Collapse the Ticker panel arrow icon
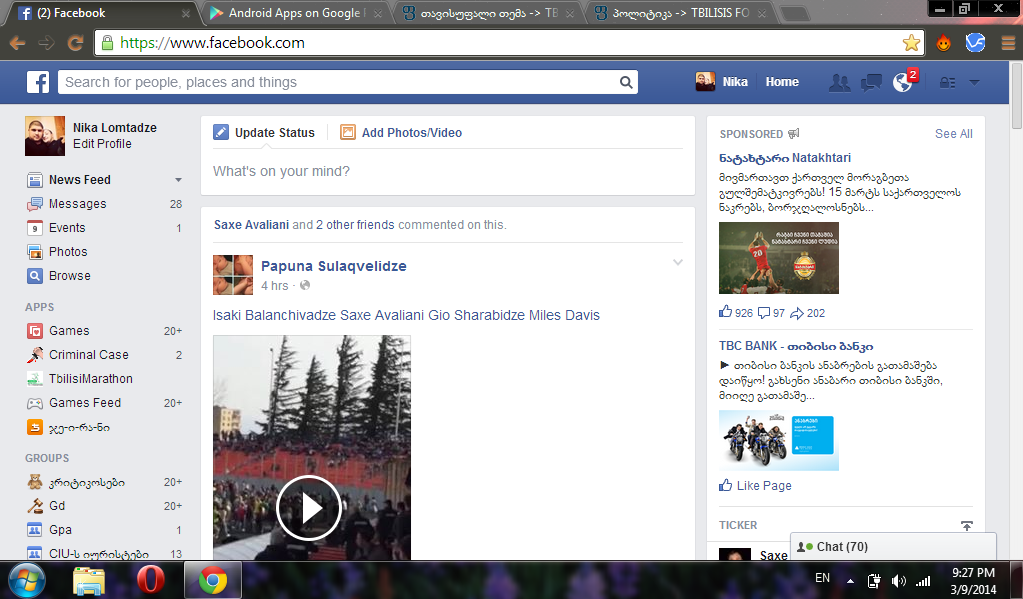The height and width of the screenshot is (599, 1023). (x=967, y=525)
